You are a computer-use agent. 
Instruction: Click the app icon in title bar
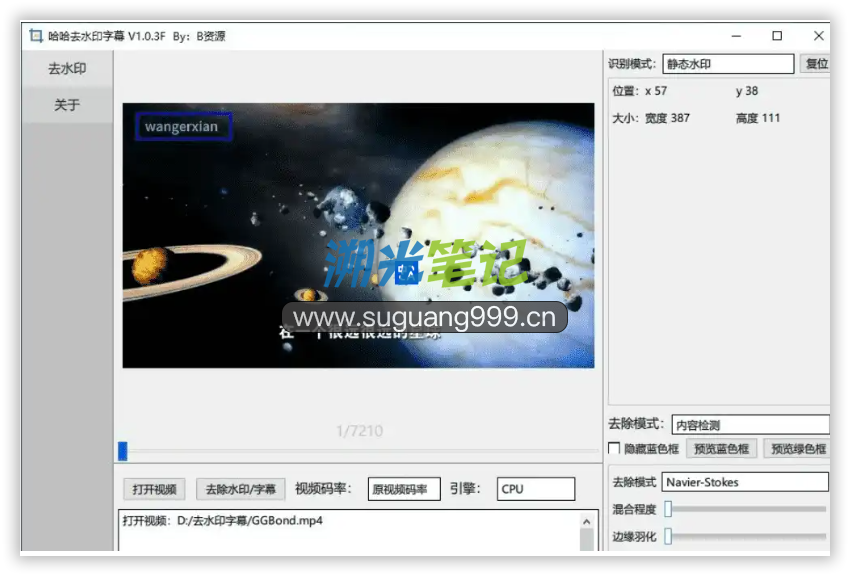click(x=36, y=36)
